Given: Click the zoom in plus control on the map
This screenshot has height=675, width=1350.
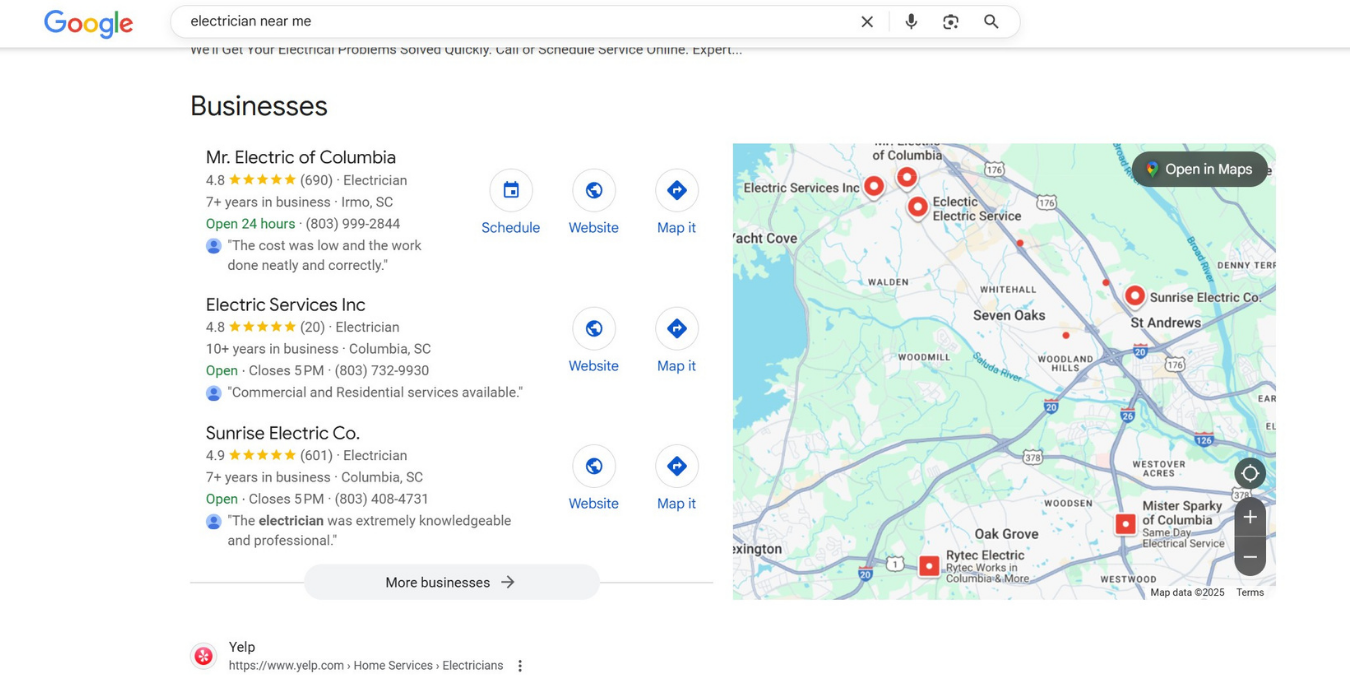Looking at the screenshot, I should point(1250,517).
